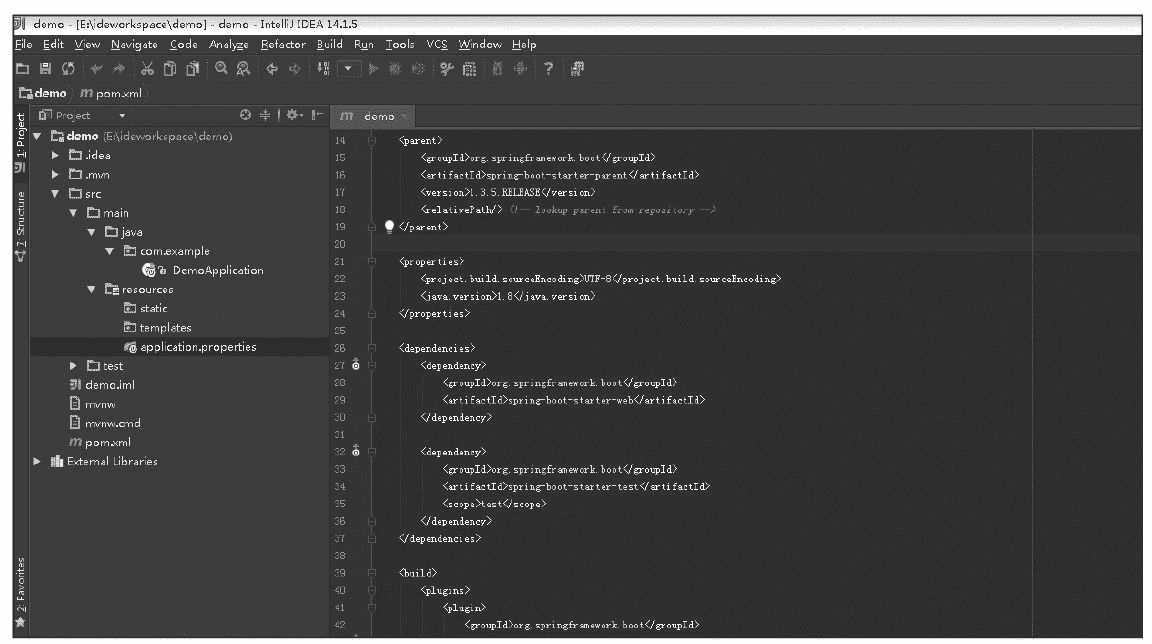The image size is (1152, 644).
Task: Click the scroll from source target icon
Action: 246,116
